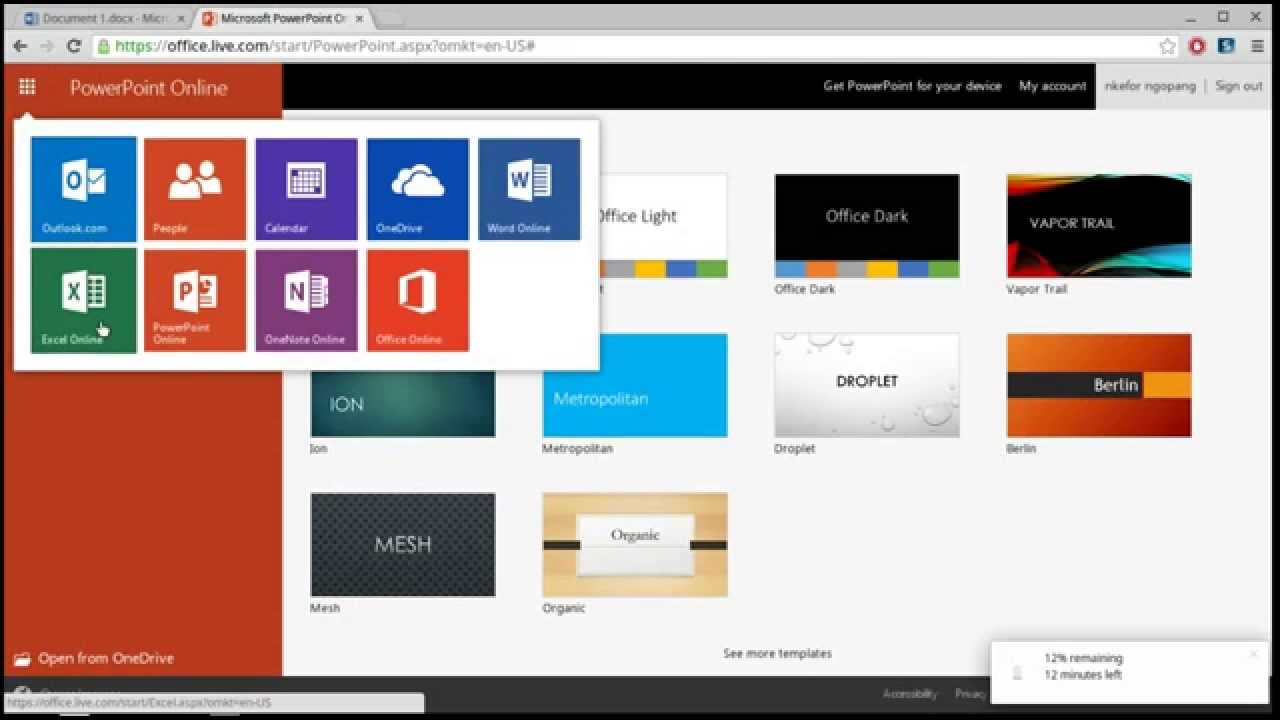Open the Outlook.com tile
The height and width of the screenshot is (720, 1280).
point(84,189)
